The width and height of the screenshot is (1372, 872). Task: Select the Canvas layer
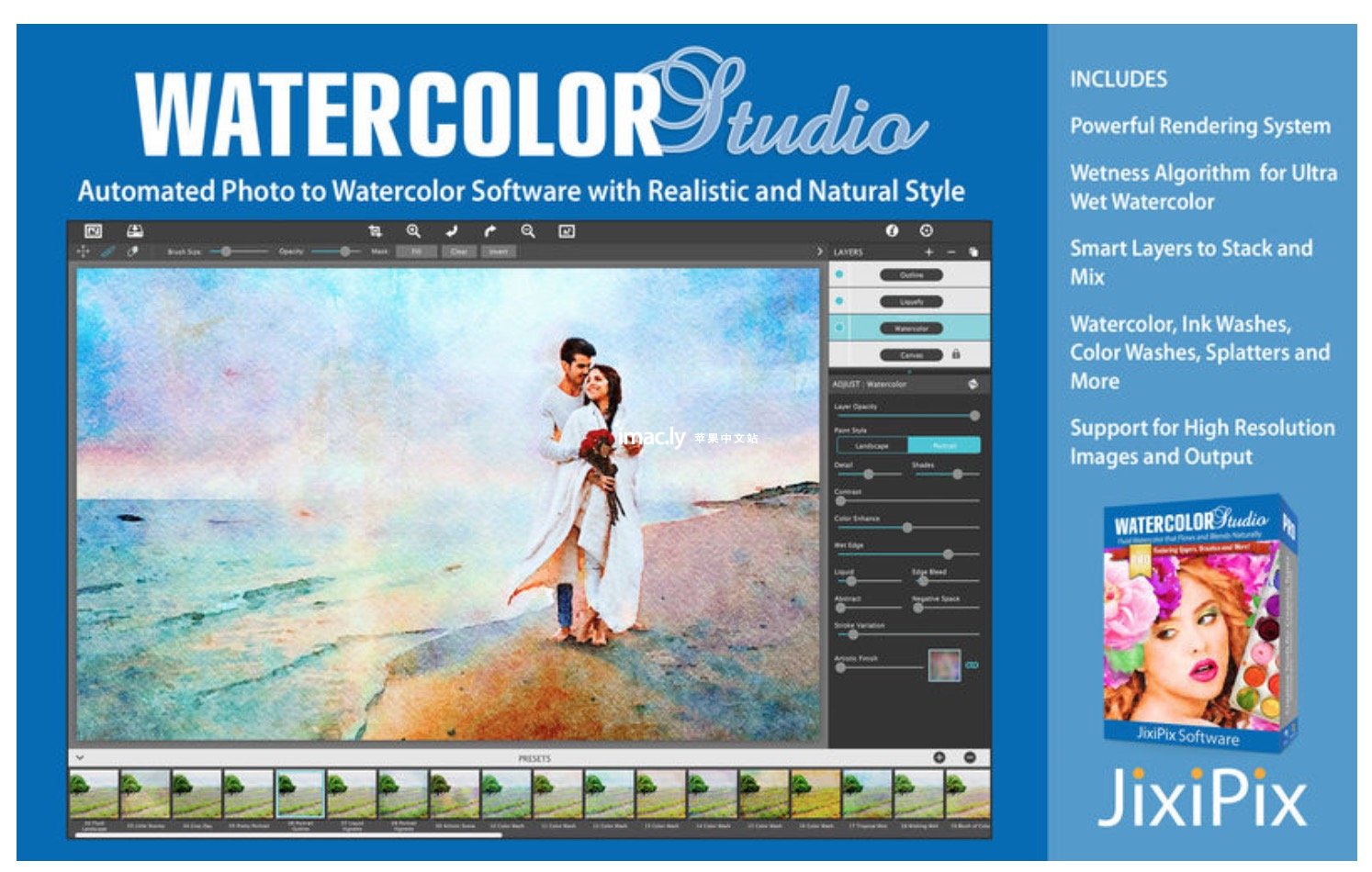tap(910, 354)
